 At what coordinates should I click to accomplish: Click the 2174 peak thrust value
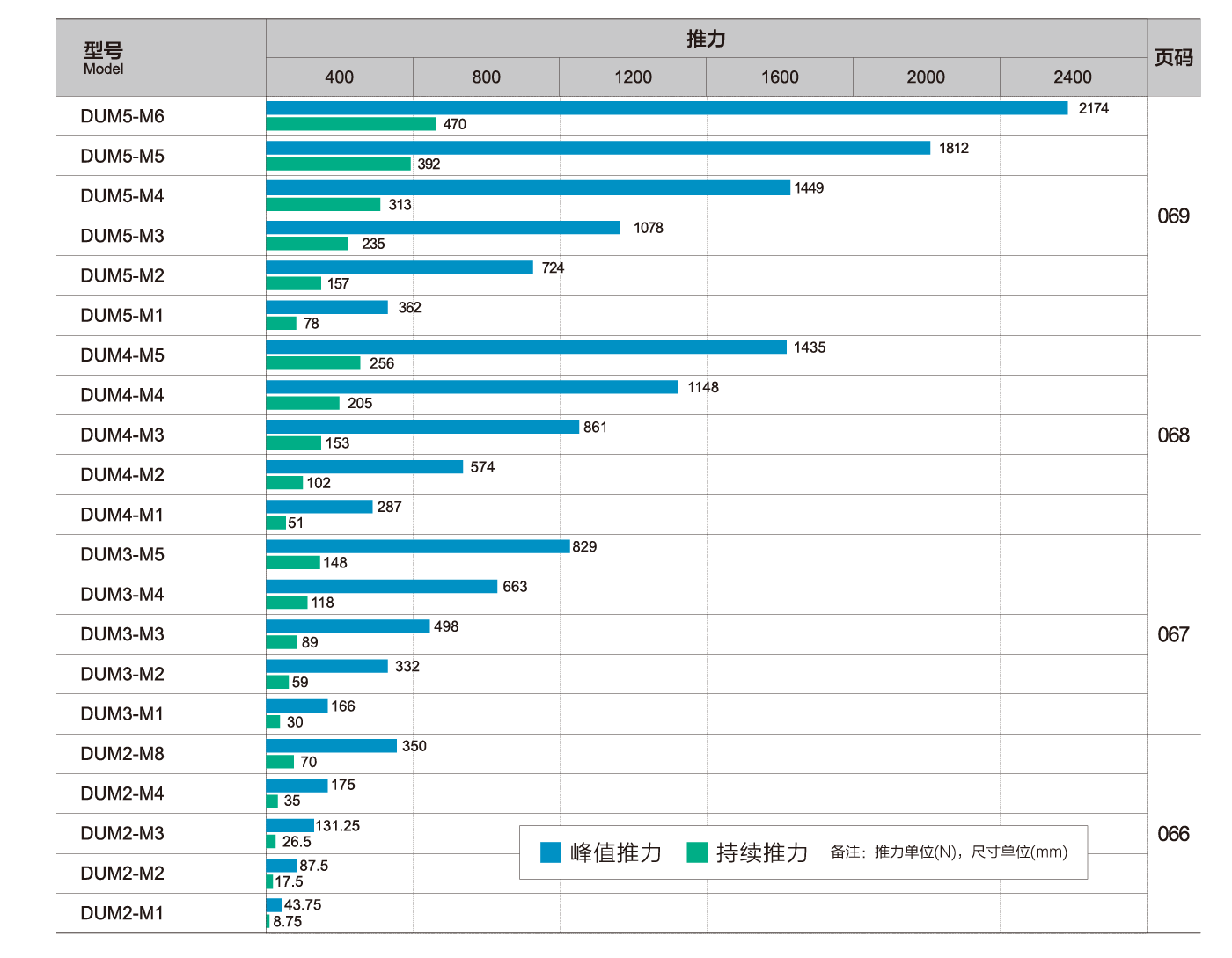pyautogui.click(x=1094, y=108)
